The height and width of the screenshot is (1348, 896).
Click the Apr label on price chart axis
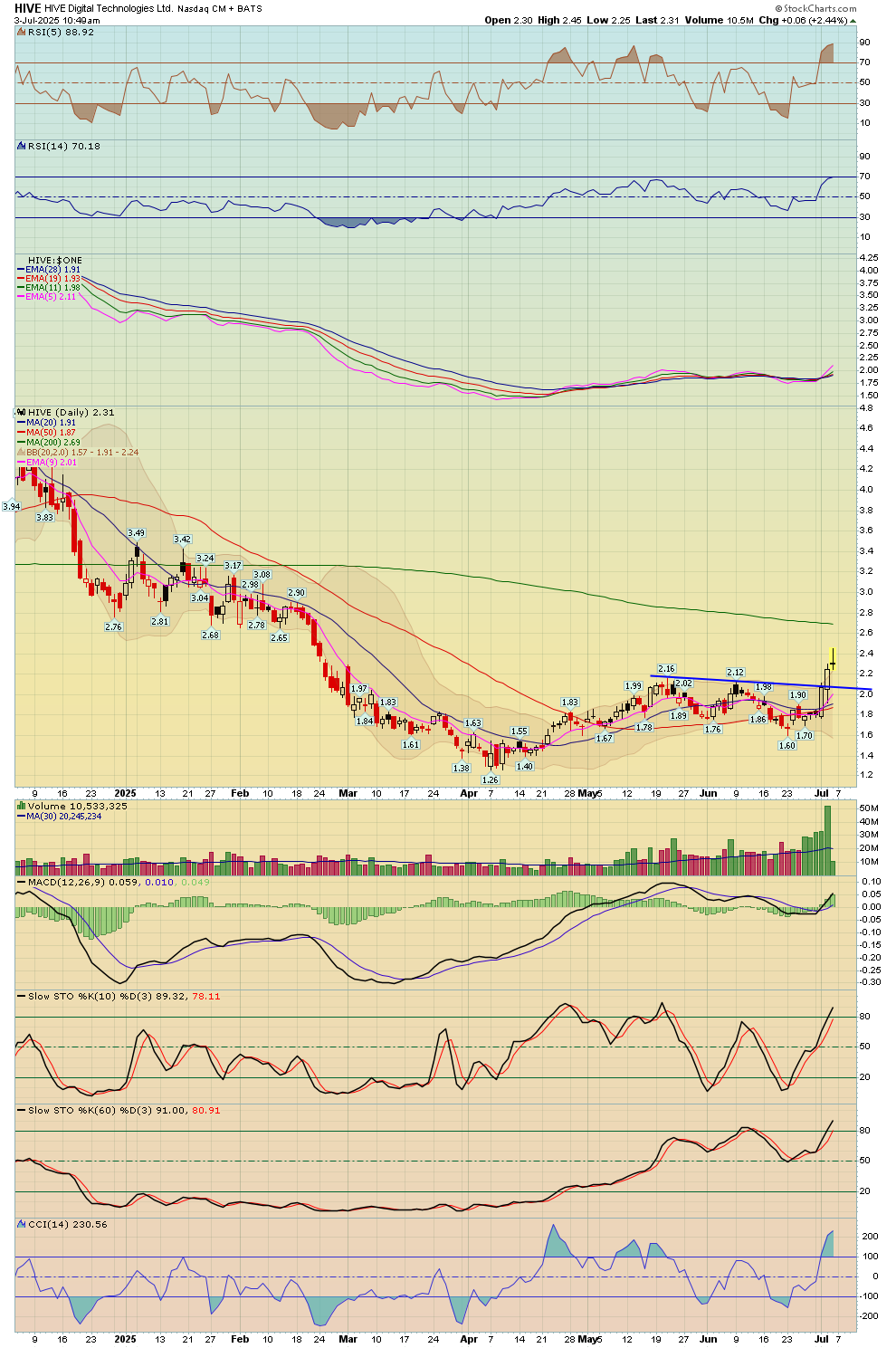click(x=468, y=793)
